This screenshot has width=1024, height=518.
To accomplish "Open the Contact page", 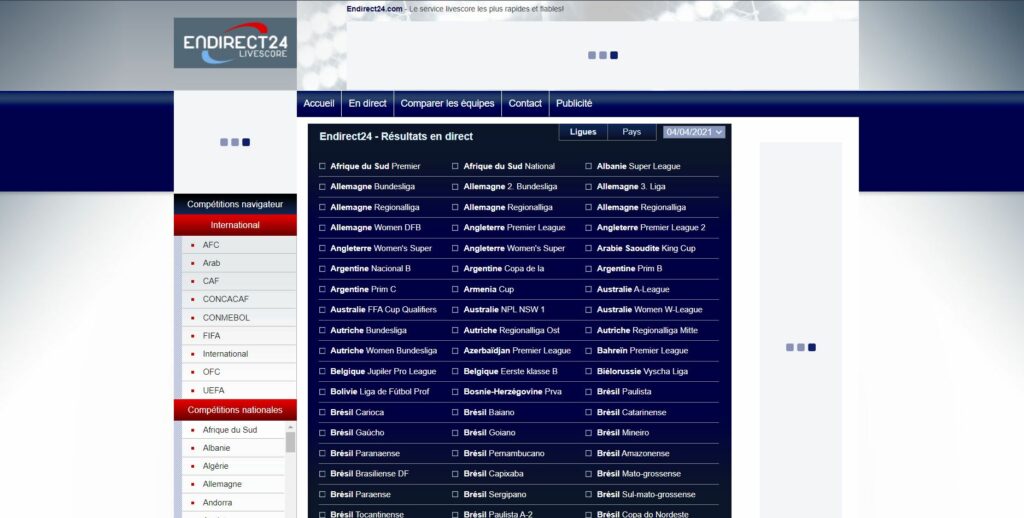I will [x=525, y=103].
